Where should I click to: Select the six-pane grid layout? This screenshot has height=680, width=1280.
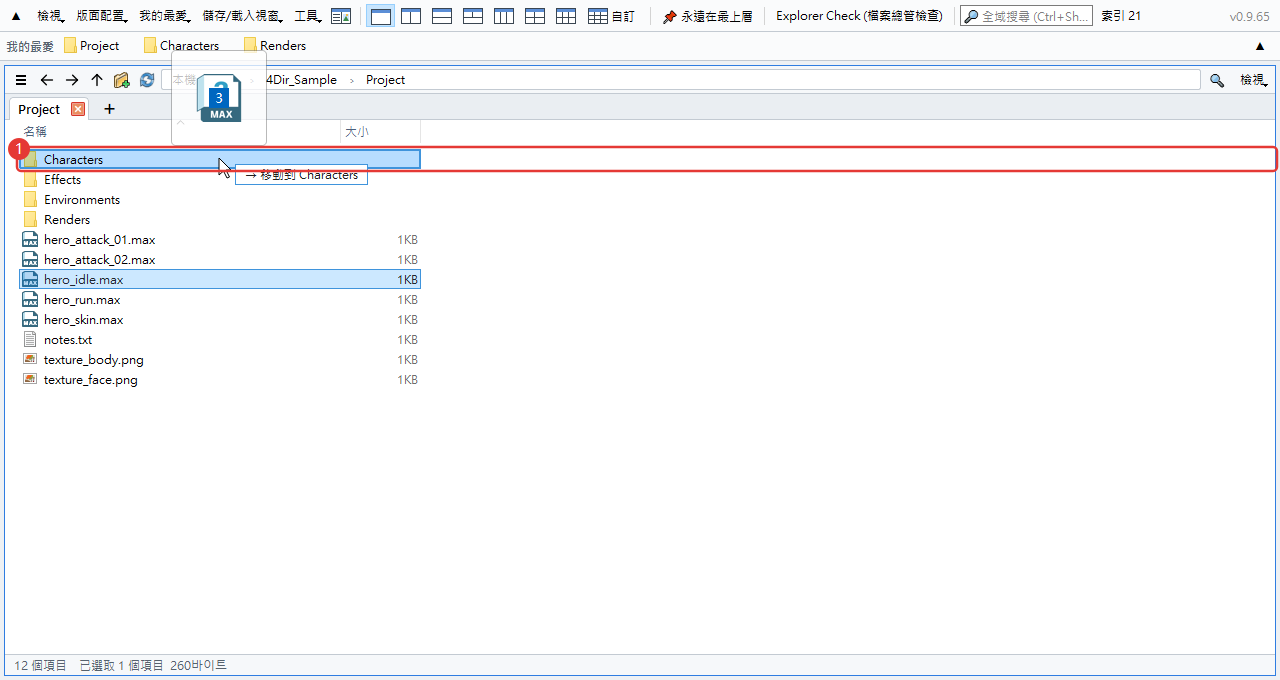tap(566, 16)
